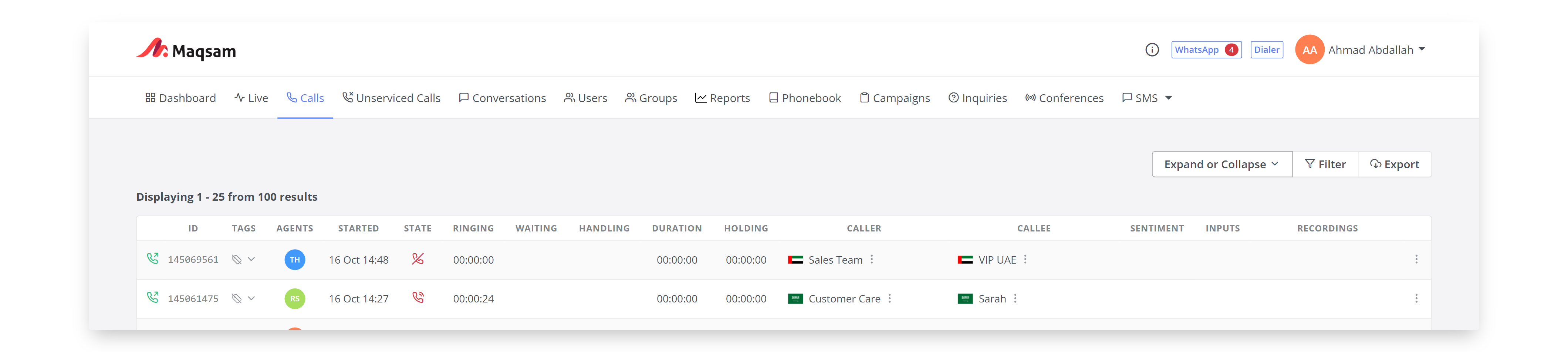Click the Maqsam logo
The width and height of the screenshot is (1568, 352).
click(x=186, y=50)
